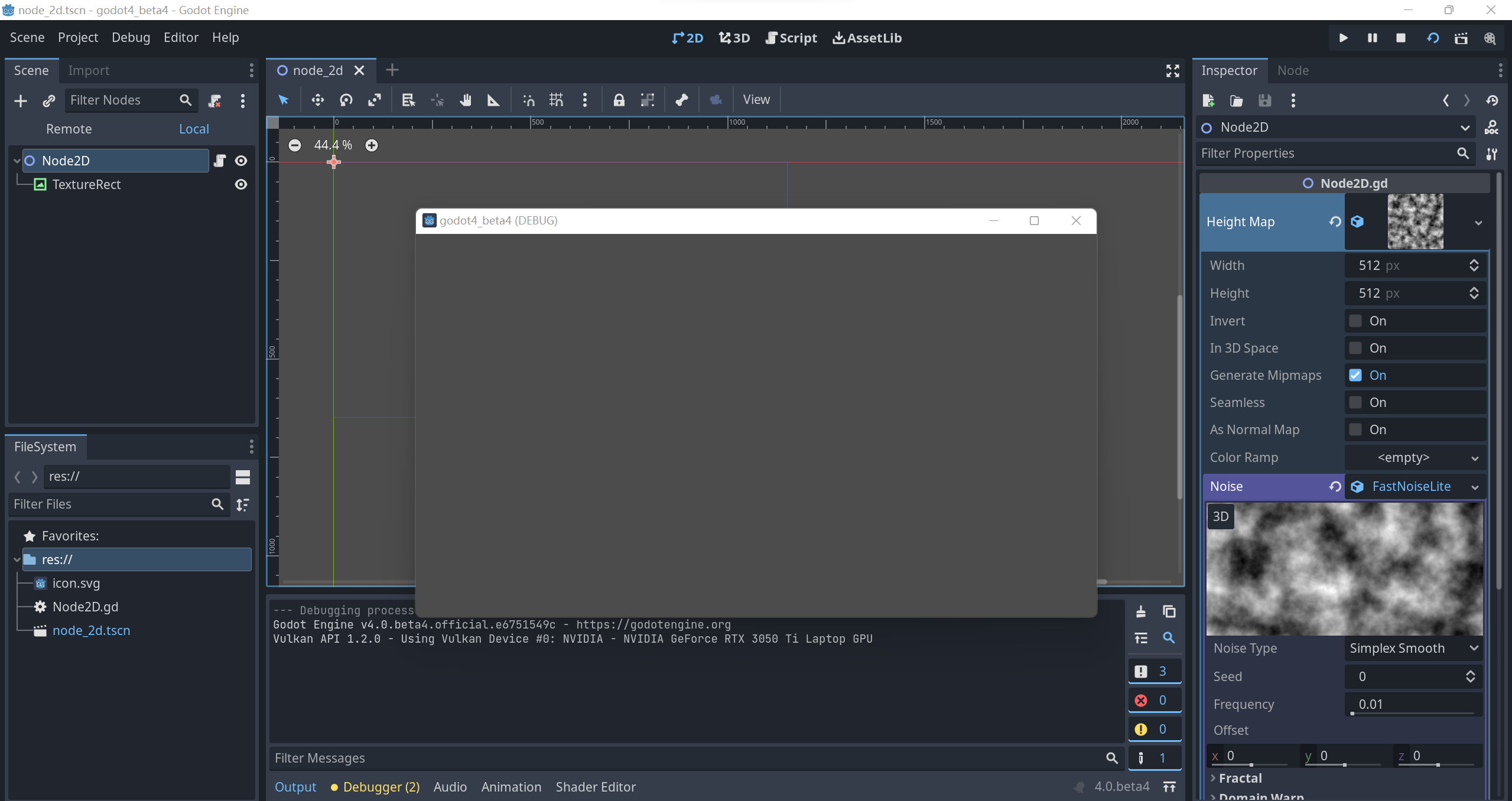Click the create new resource icon in Inspector

pyautogui.click(x=1208, y=100)
